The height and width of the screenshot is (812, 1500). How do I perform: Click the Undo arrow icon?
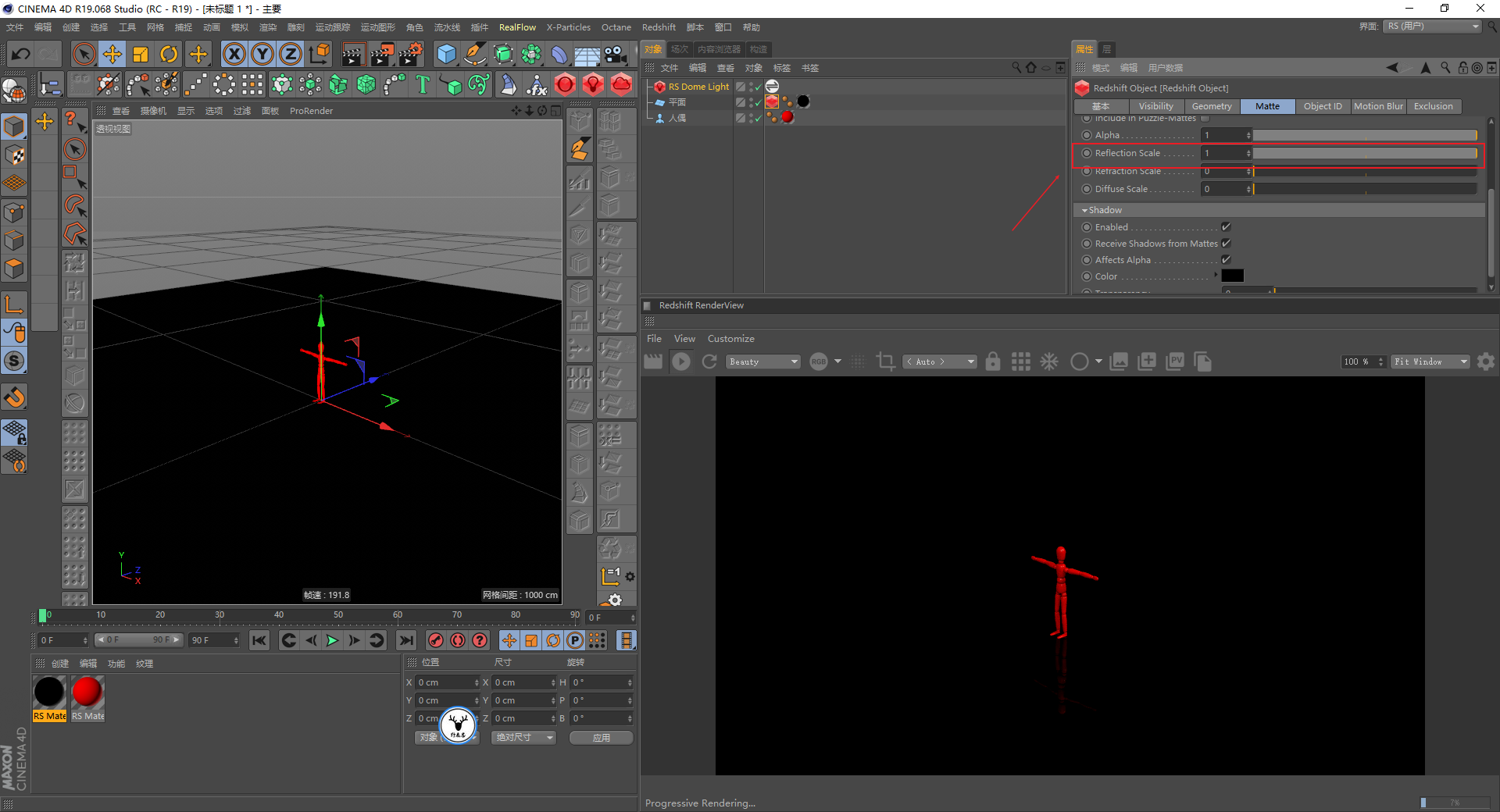(x=21, y=54)
